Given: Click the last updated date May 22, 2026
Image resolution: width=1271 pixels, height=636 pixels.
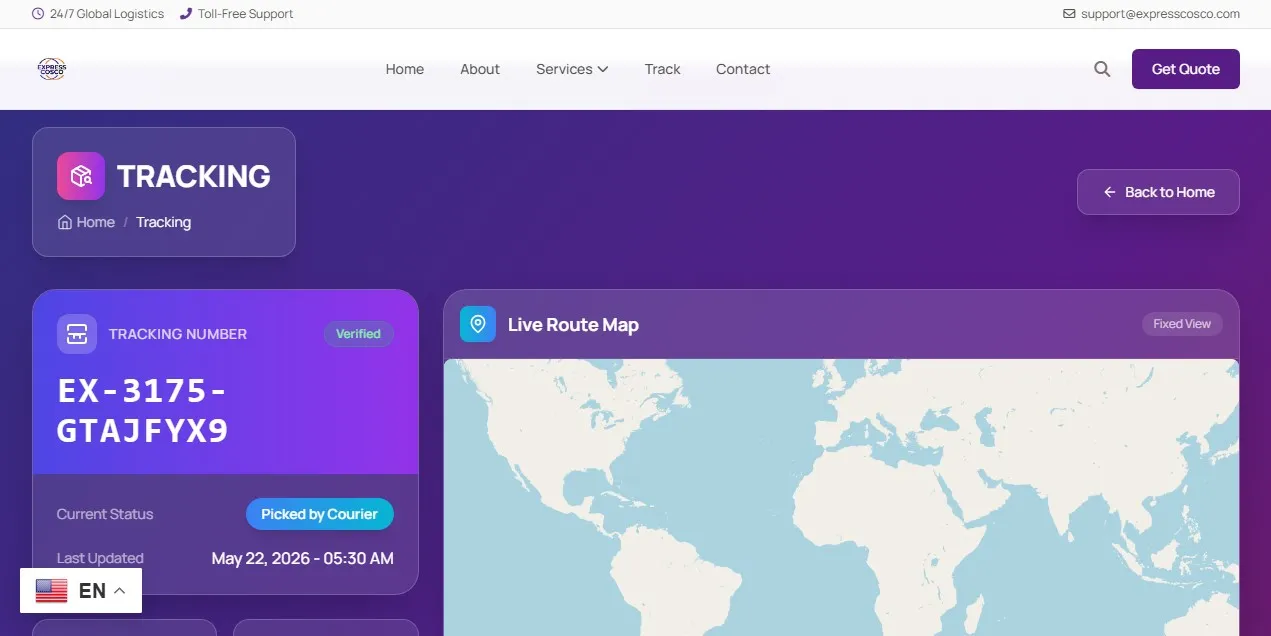Looking at the screenshot, I should (303, 558).
